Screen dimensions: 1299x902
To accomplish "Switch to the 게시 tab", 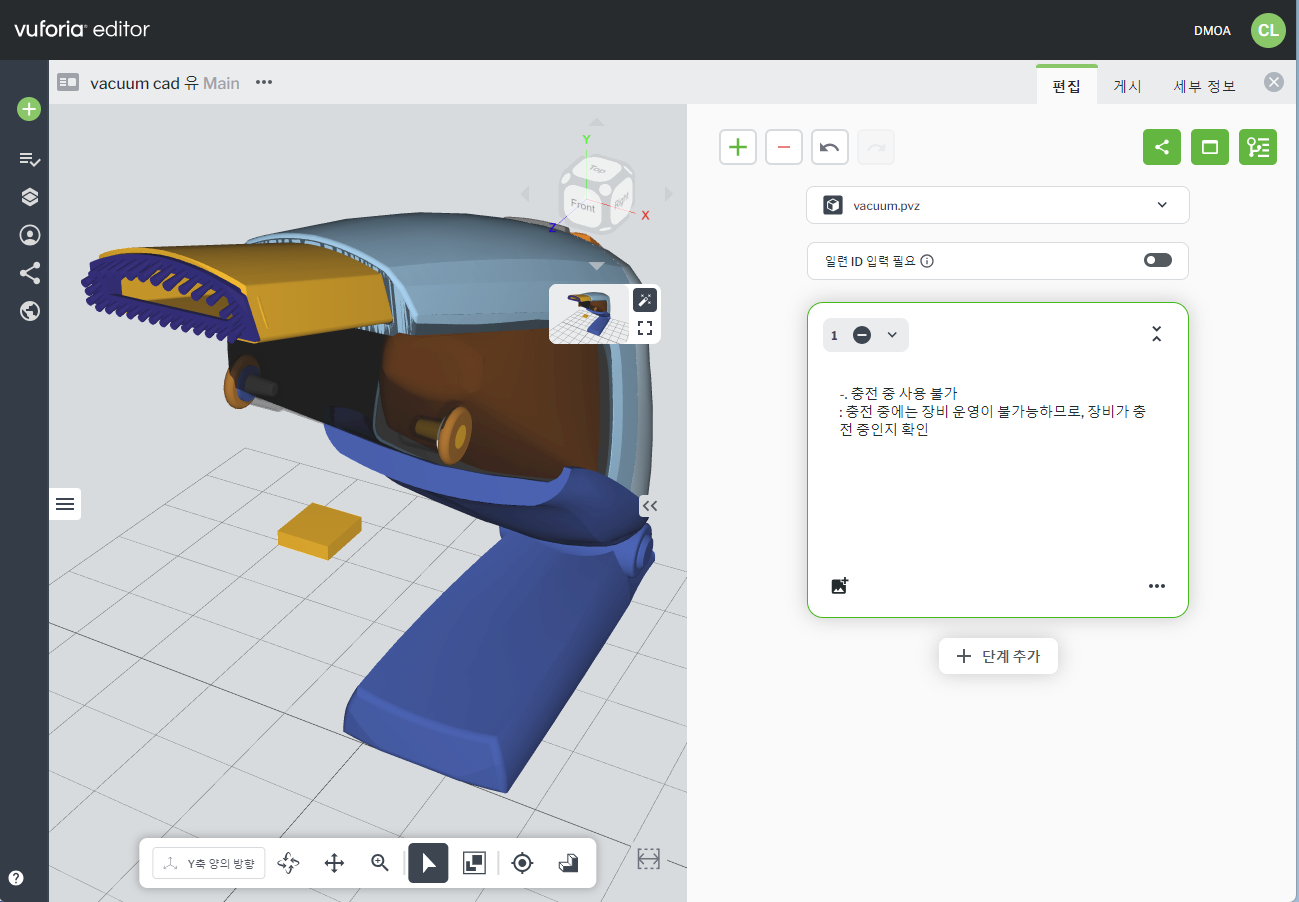I will tap(1127, 86).
